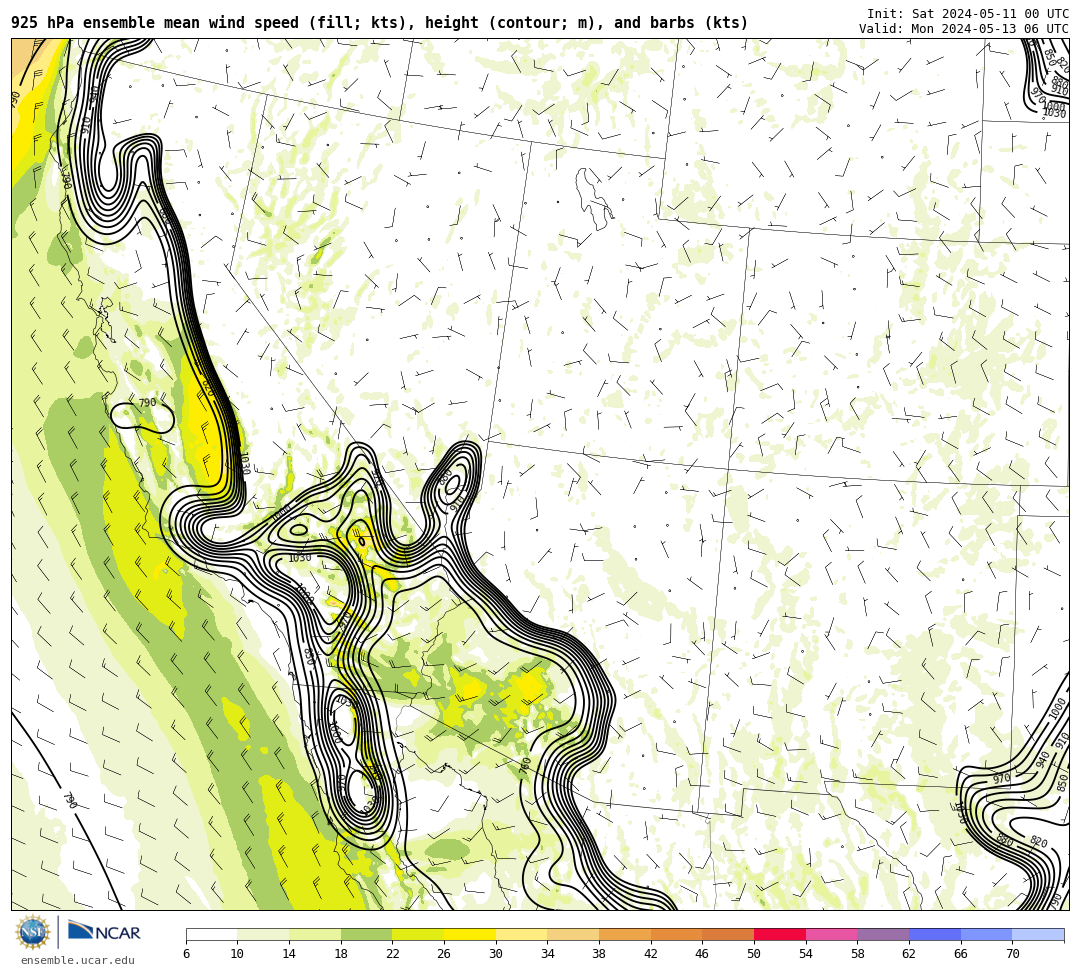1080x973 pixels.
Task: Click the colorbar tick label 18
Action: [340, 954]
